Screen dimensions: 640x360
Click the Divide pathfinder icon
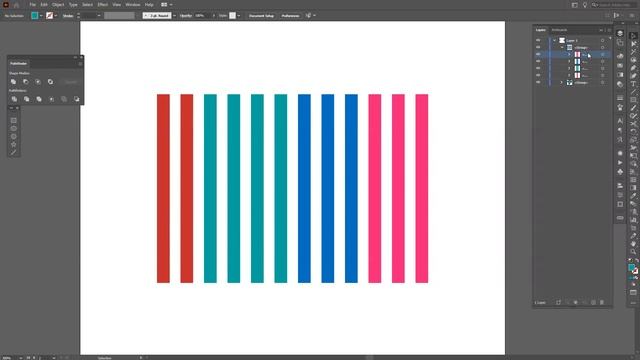point(14,99)
